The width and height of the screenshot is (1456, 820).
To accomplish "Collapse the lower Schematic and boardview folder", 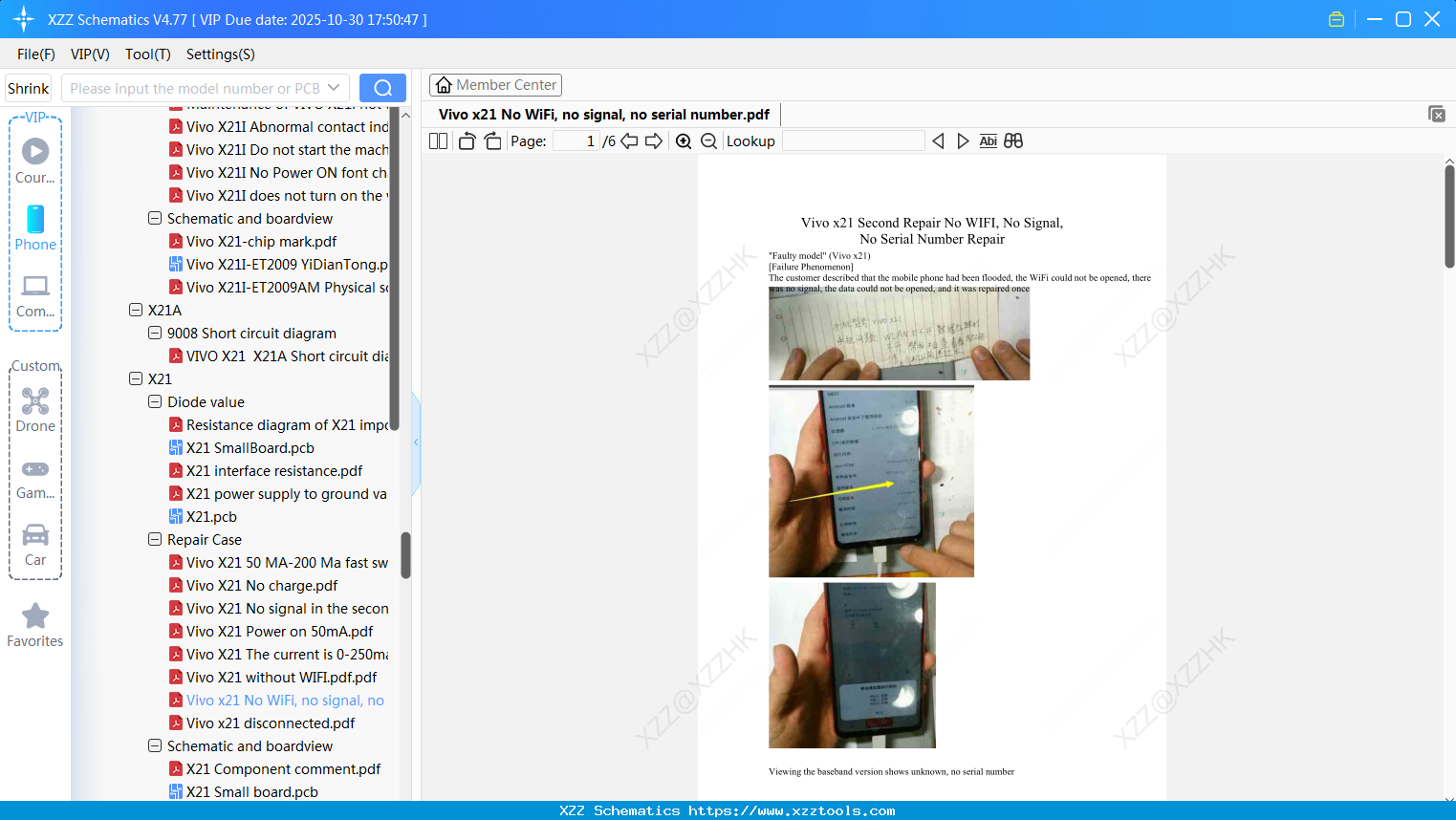I will tap(155, 745).
